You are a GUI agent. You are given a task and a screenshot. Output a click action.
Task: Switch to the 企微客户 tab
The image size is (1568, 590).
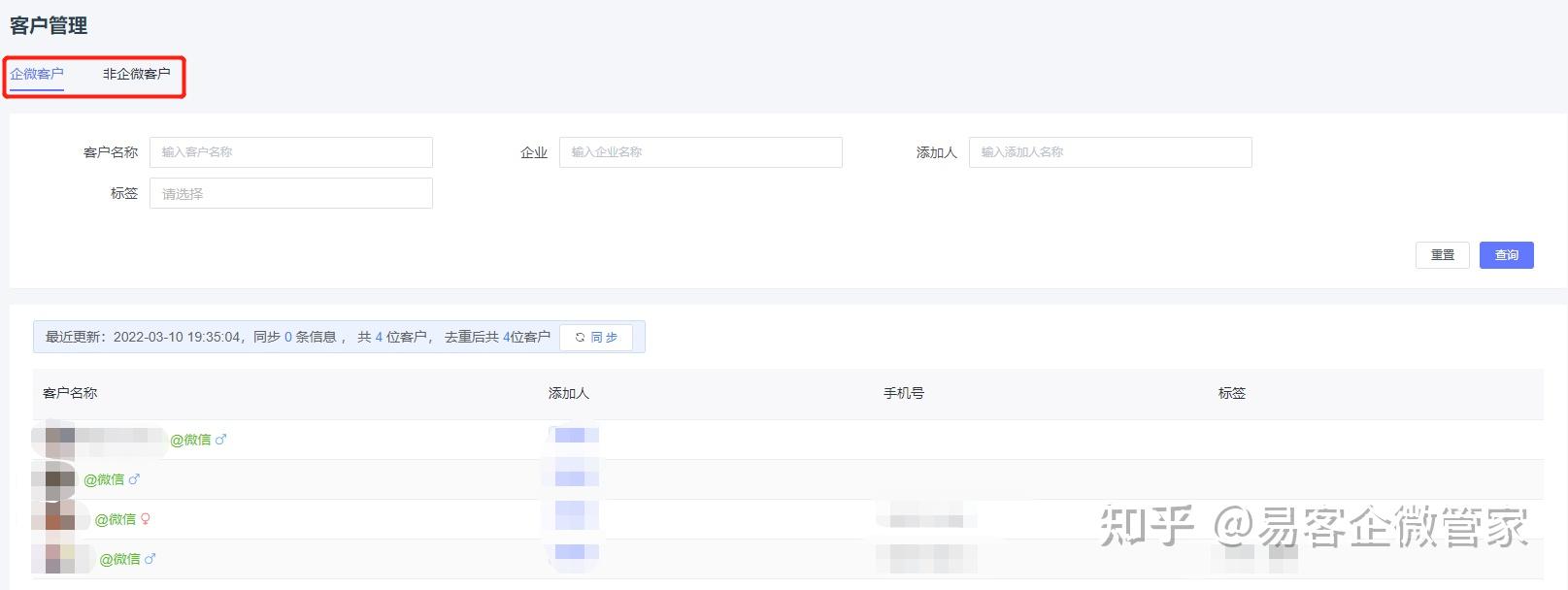pos(37,74)
